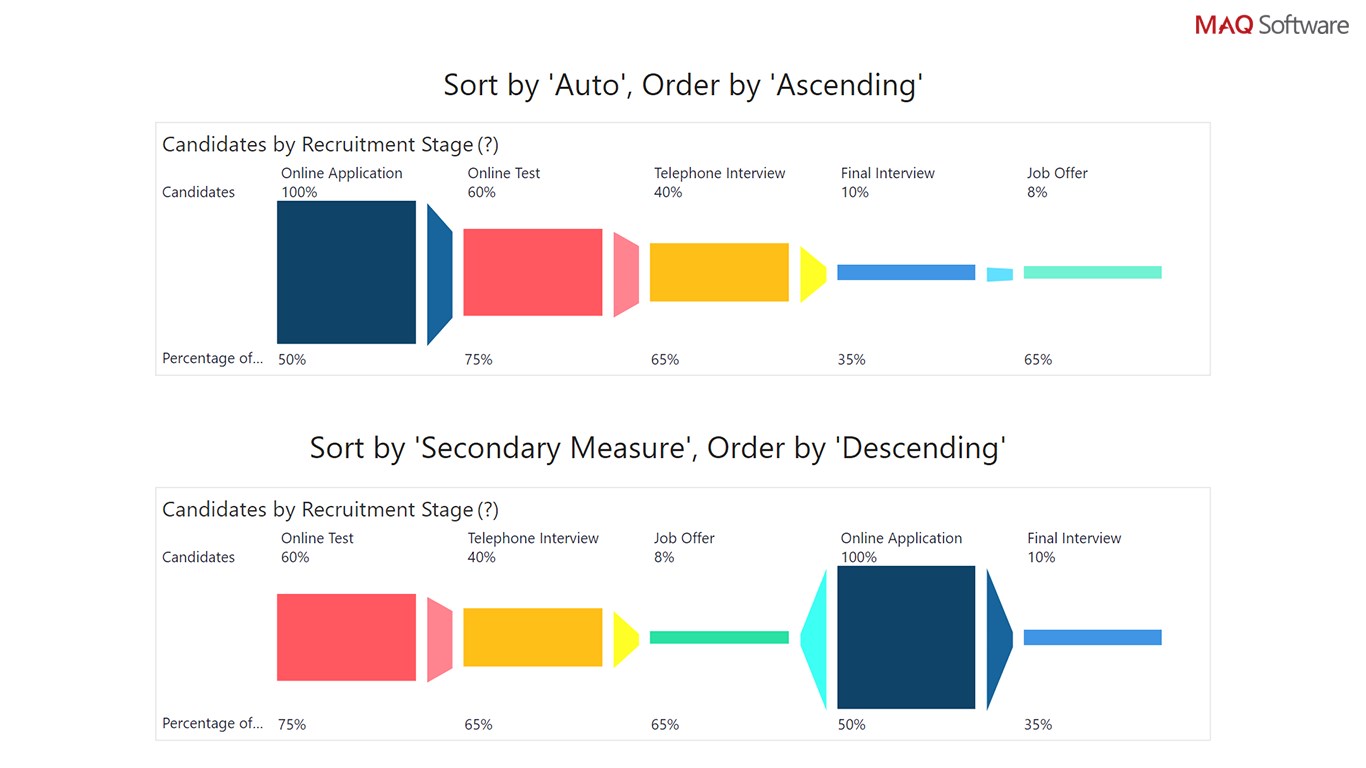Click the 'Telephone Interview' label in the top chart

720,173
